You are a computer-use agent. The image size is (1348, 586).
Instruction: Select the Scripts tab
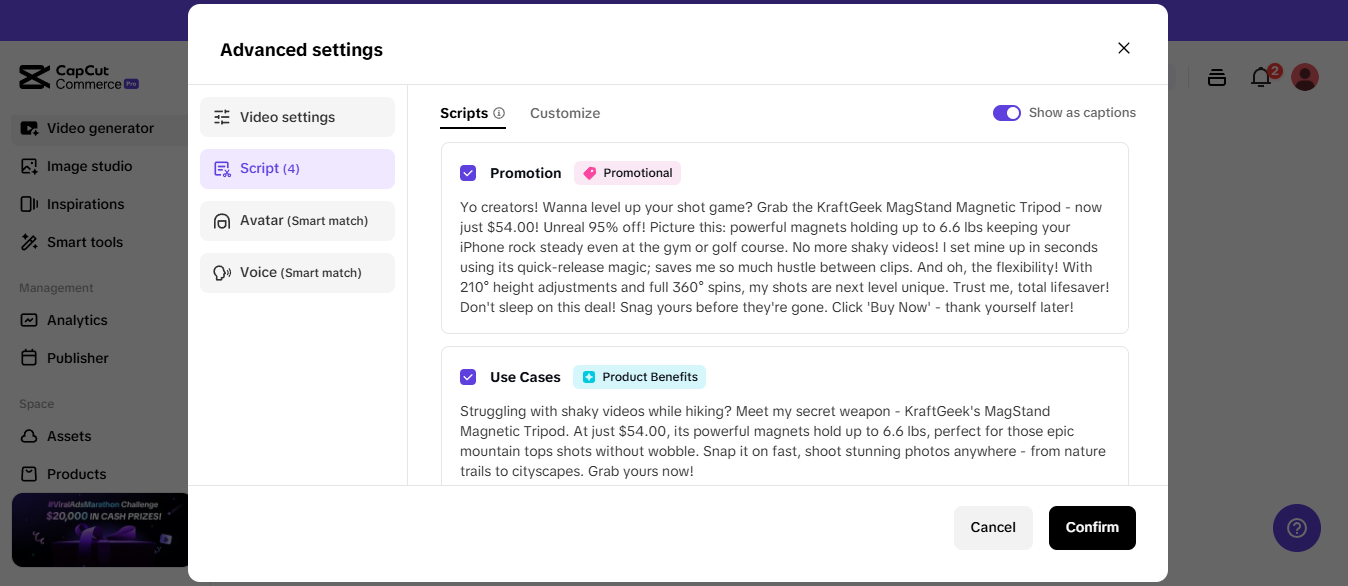(464, 114)
